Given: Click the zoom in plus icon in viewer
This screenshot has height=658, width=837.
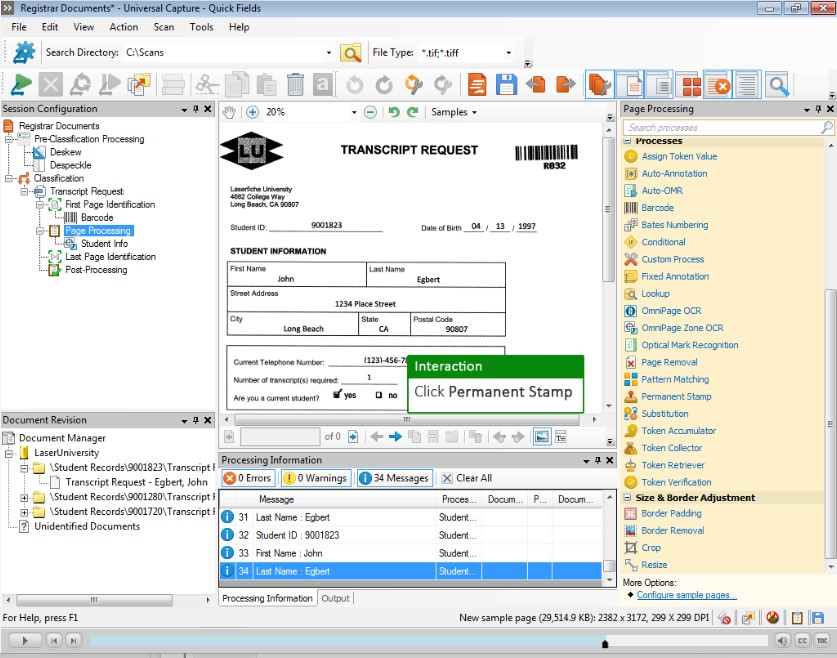Looking at the screenshot, I should coord(252,112).
